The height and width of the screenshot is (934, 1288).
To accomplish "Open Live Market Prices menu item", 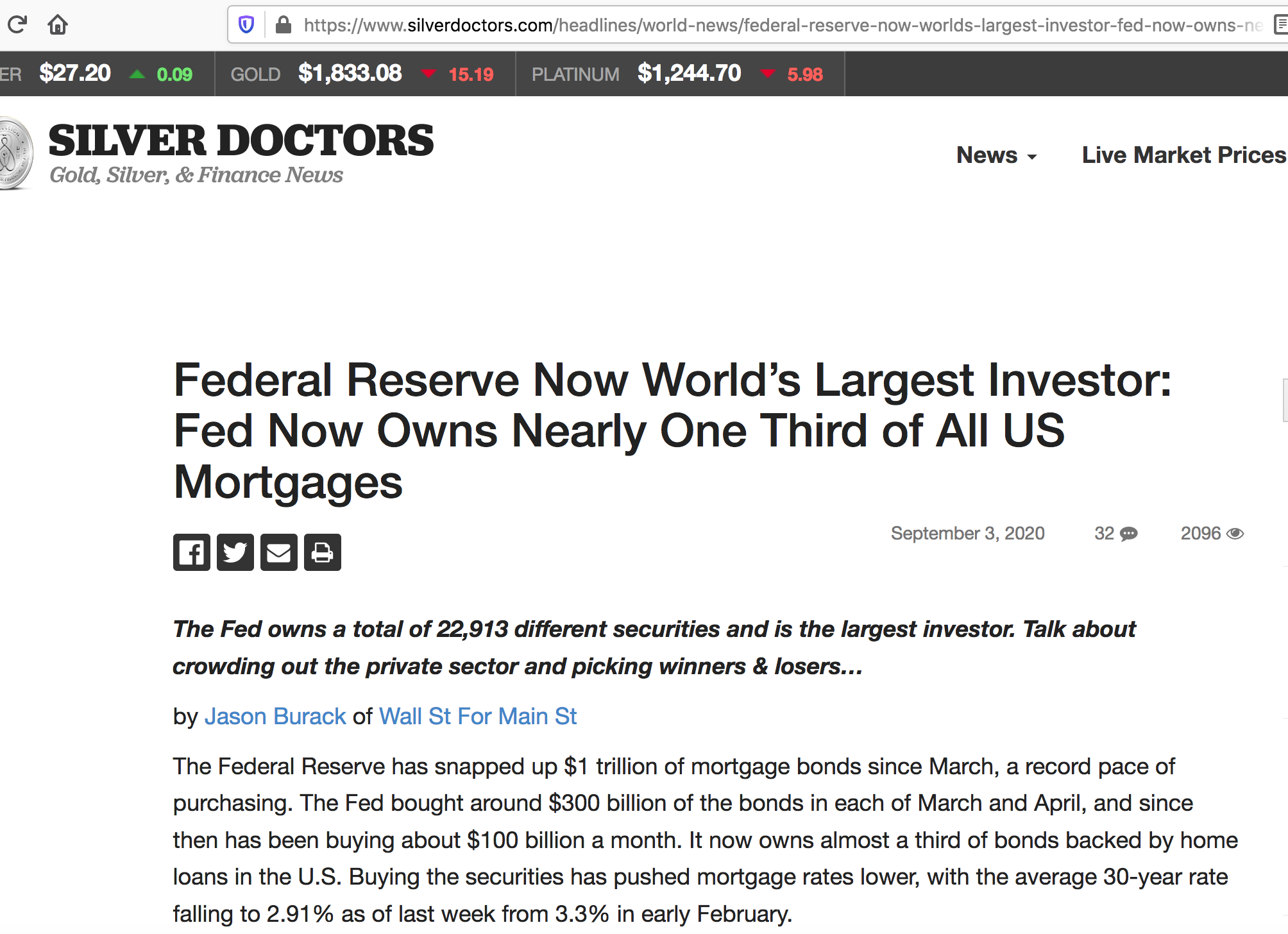I will coord(1183,155).
